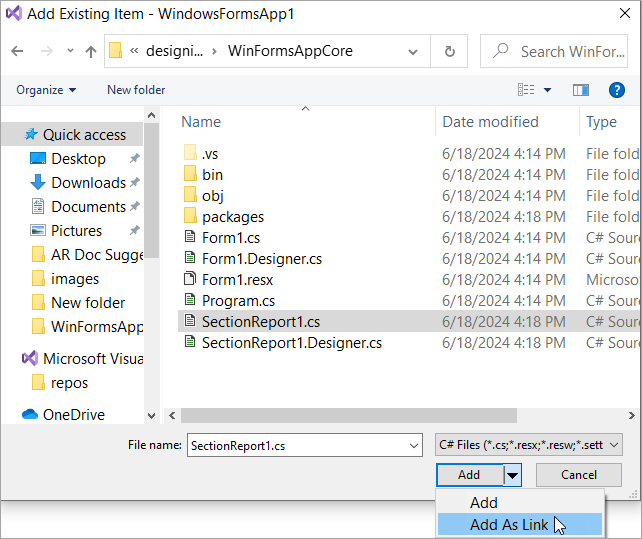Sort files by Type column
The height and width of the screenshot is (539, 642).
(601, 122)
